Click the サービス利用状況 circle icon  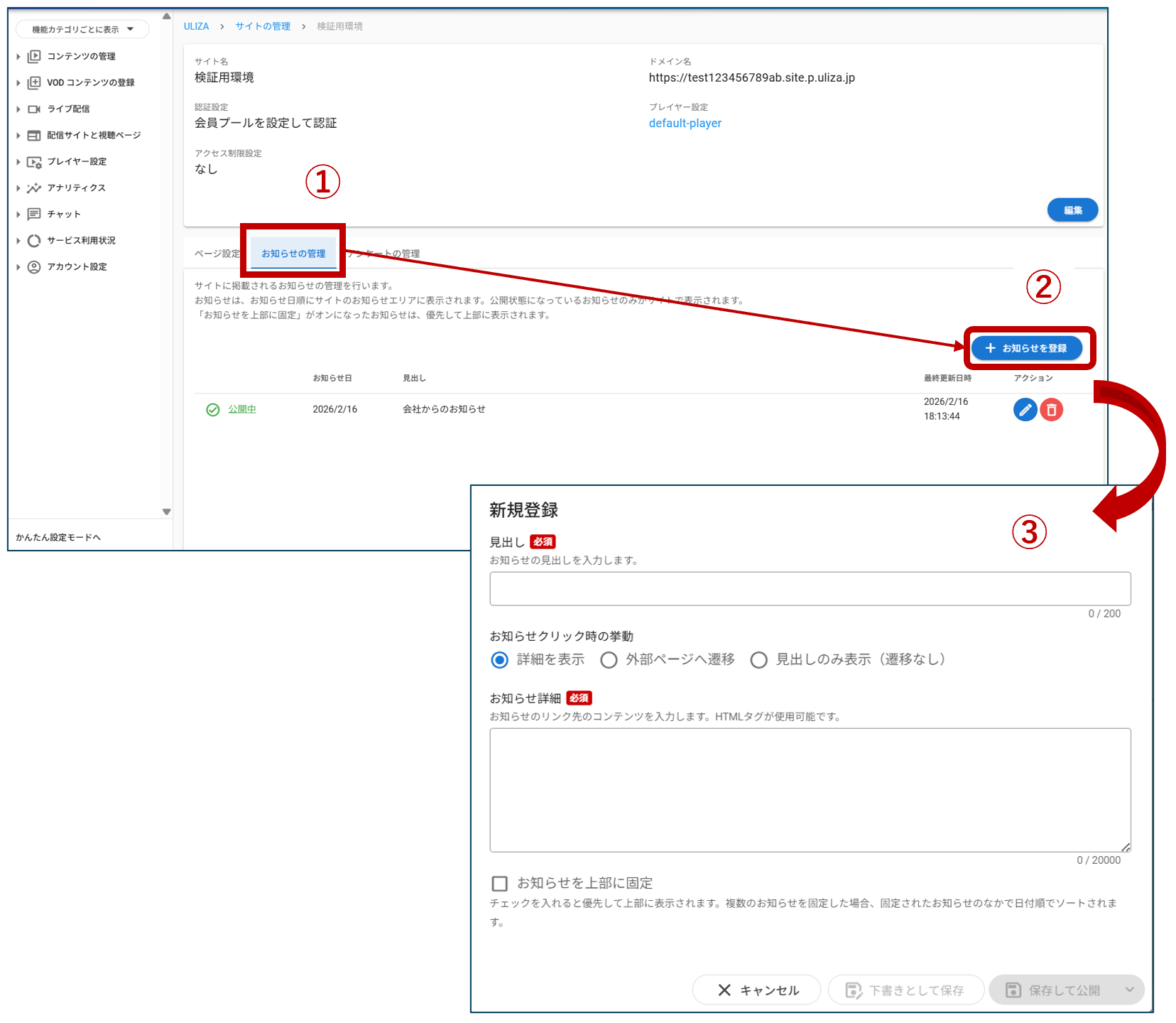(x=33, y=241)
